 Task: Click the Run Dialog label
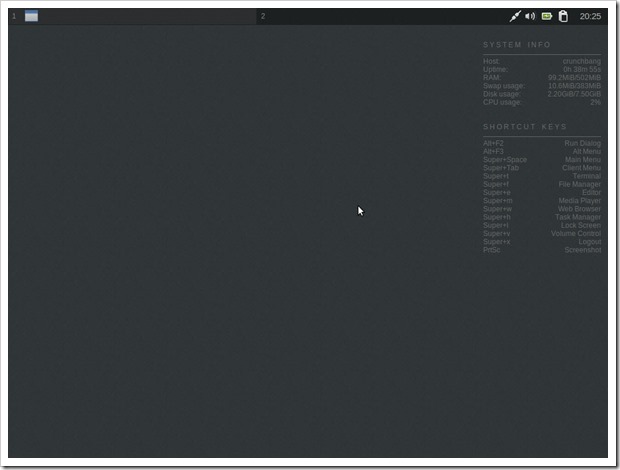[582, 143]
